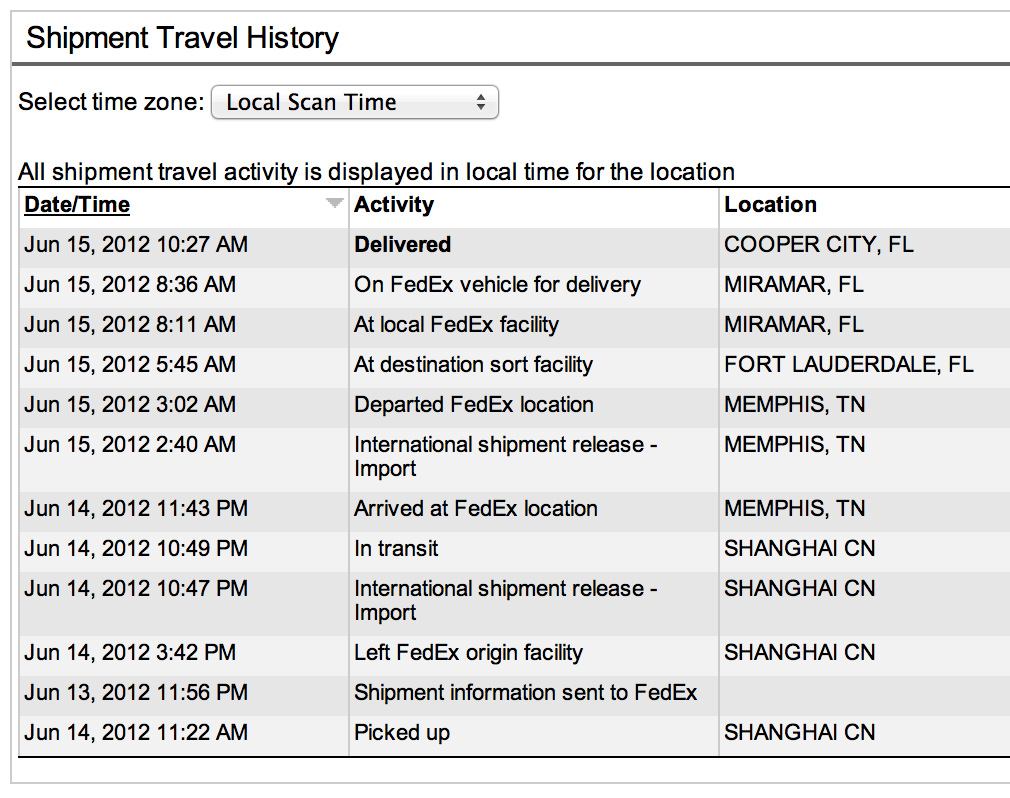The height and width of the screenshot is (798, 1010).
Task: Click the In transit activity row
Action: [396, 549]
